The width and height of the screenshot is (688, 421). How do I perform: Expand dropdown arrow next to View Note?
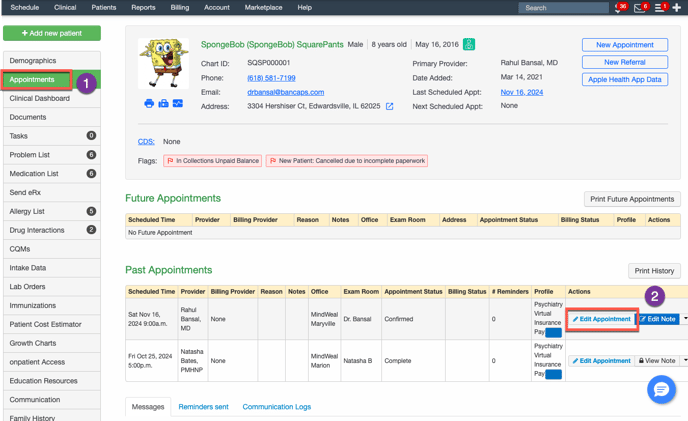(x=685, y=361)
